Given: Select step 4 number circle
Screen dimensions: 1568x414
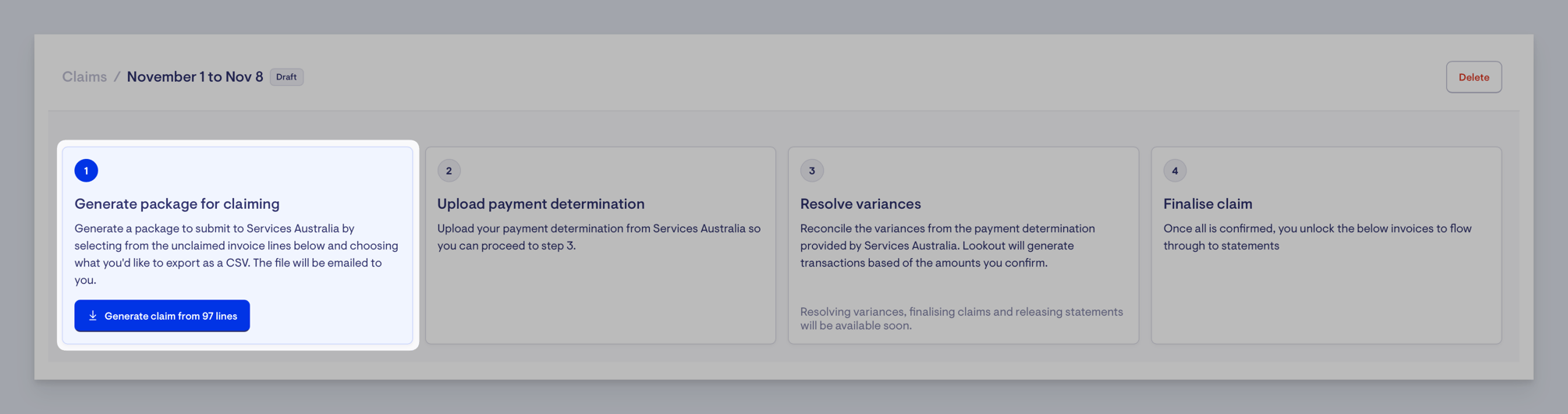Looking at the screenshot, I should [x=1175, y=171].
